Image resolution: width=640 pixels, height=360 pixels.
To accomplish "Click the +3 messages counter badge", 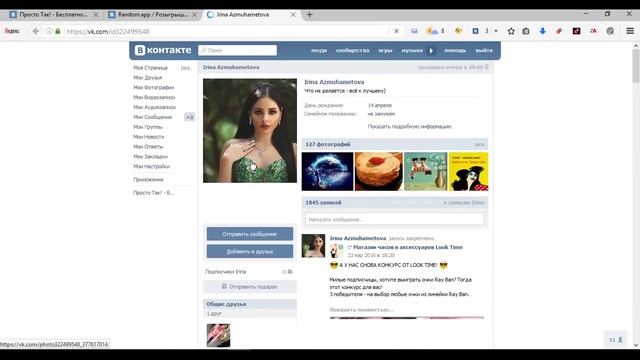I will [x=189, y=117].
